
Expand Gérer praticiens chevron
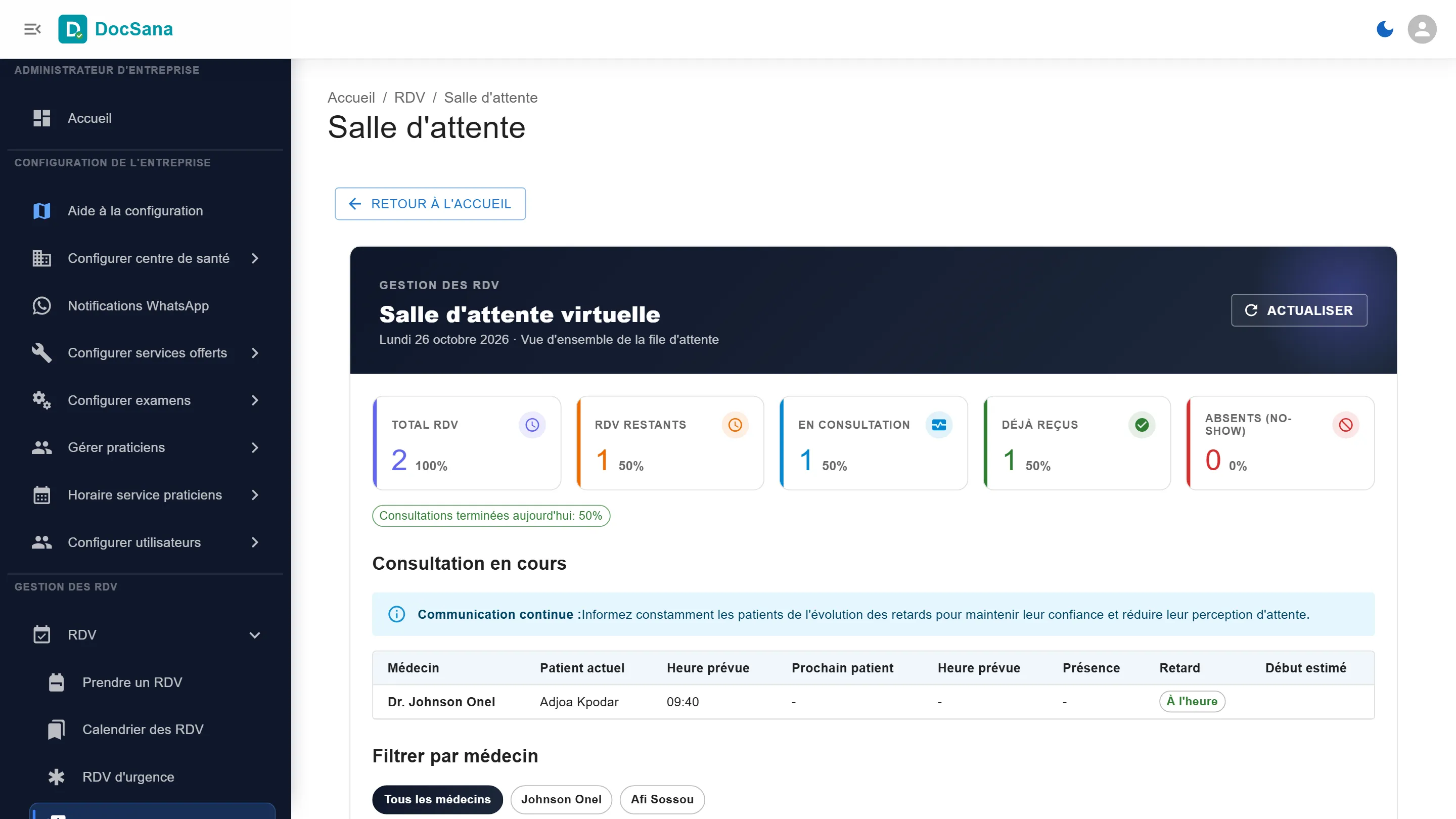click(255, 447)
